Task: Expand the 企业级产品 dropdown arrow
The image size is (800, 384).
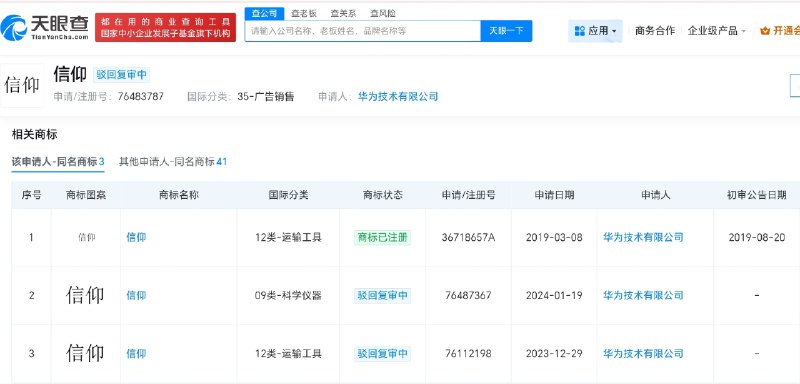Action: (743, 32)
